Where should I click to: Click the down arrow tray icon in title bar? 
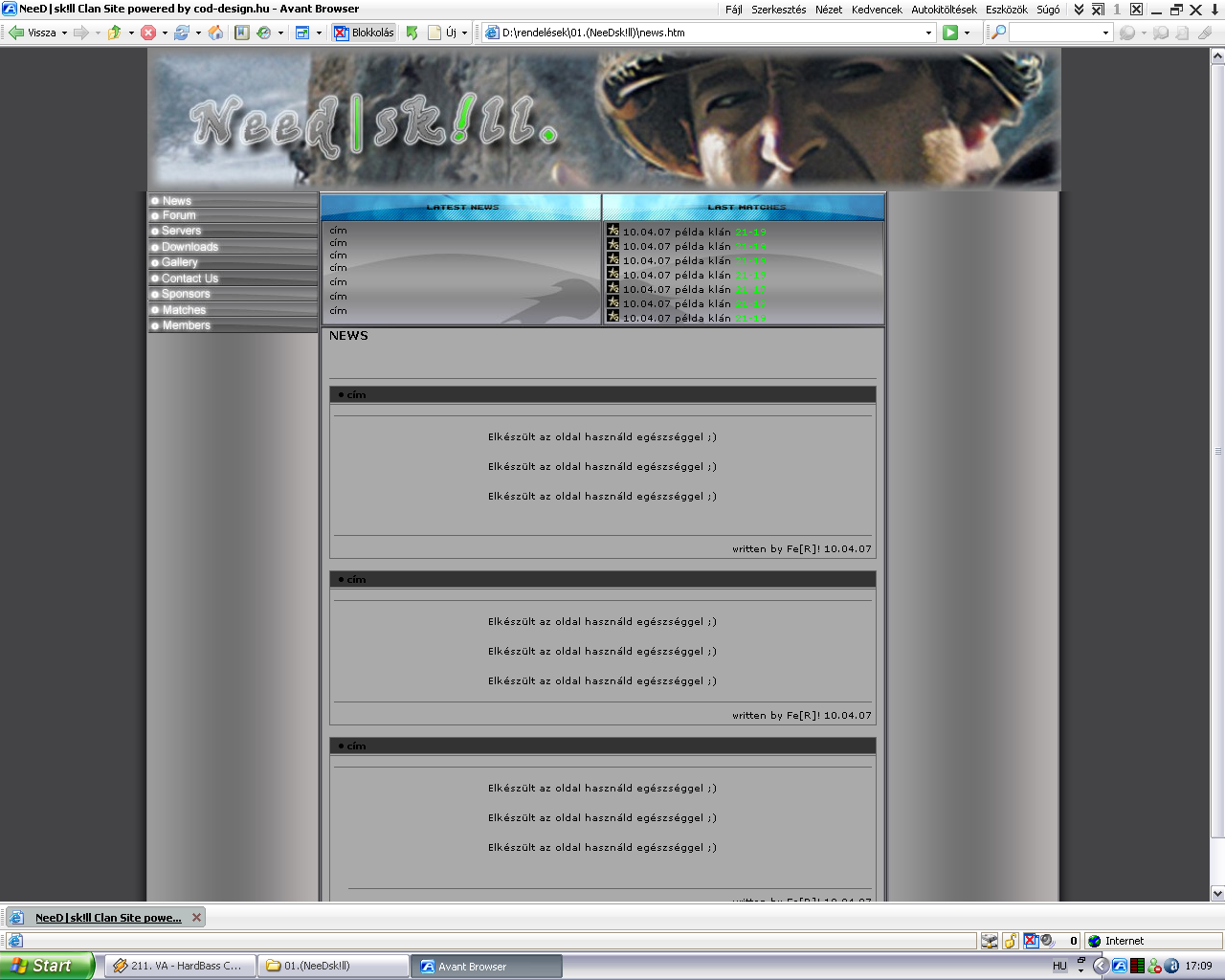click(1215, 10)
